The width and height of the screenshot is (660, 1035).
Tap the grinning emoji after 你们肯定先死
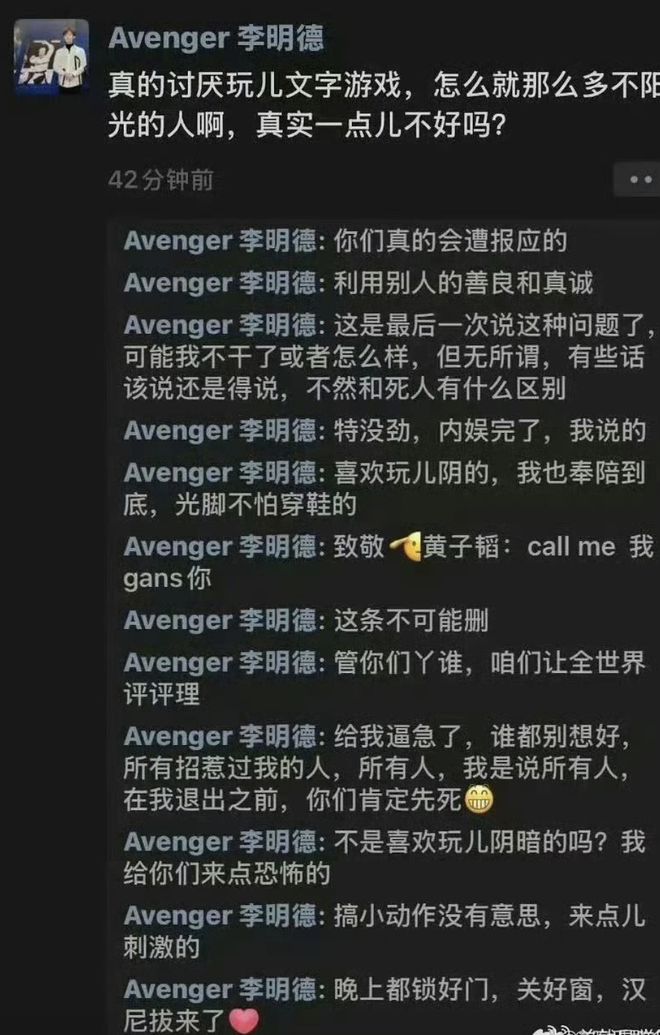(x=479, y=800)
